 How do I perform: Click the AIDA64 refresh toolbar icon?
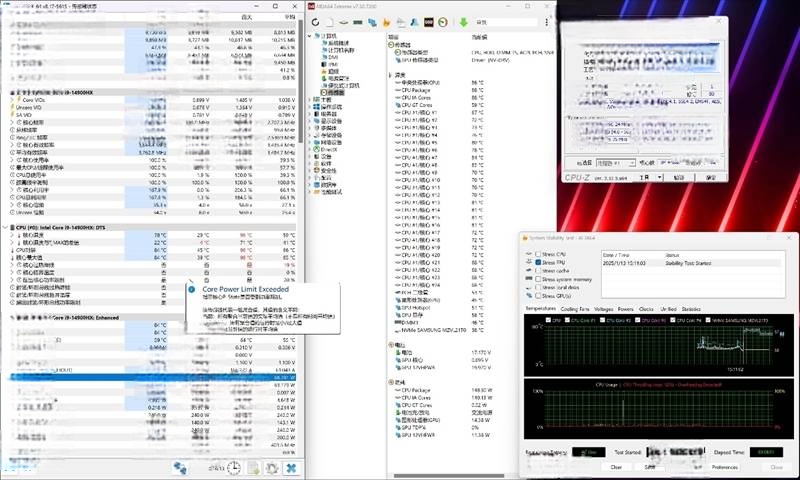pos(315,22)
